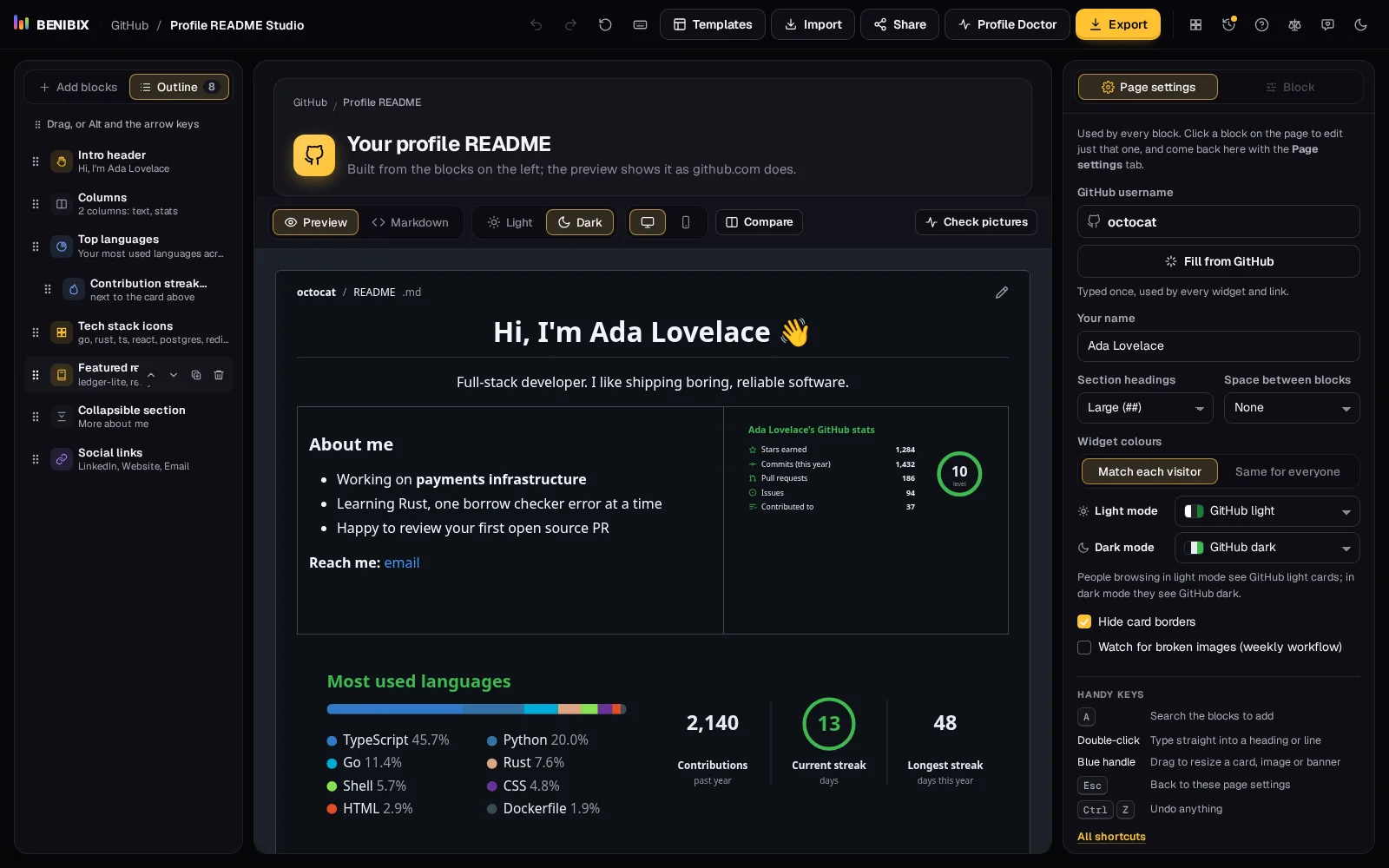Open the grid apps icon beside Export
Screen dimensions: 1389x868
(1195, 25)
